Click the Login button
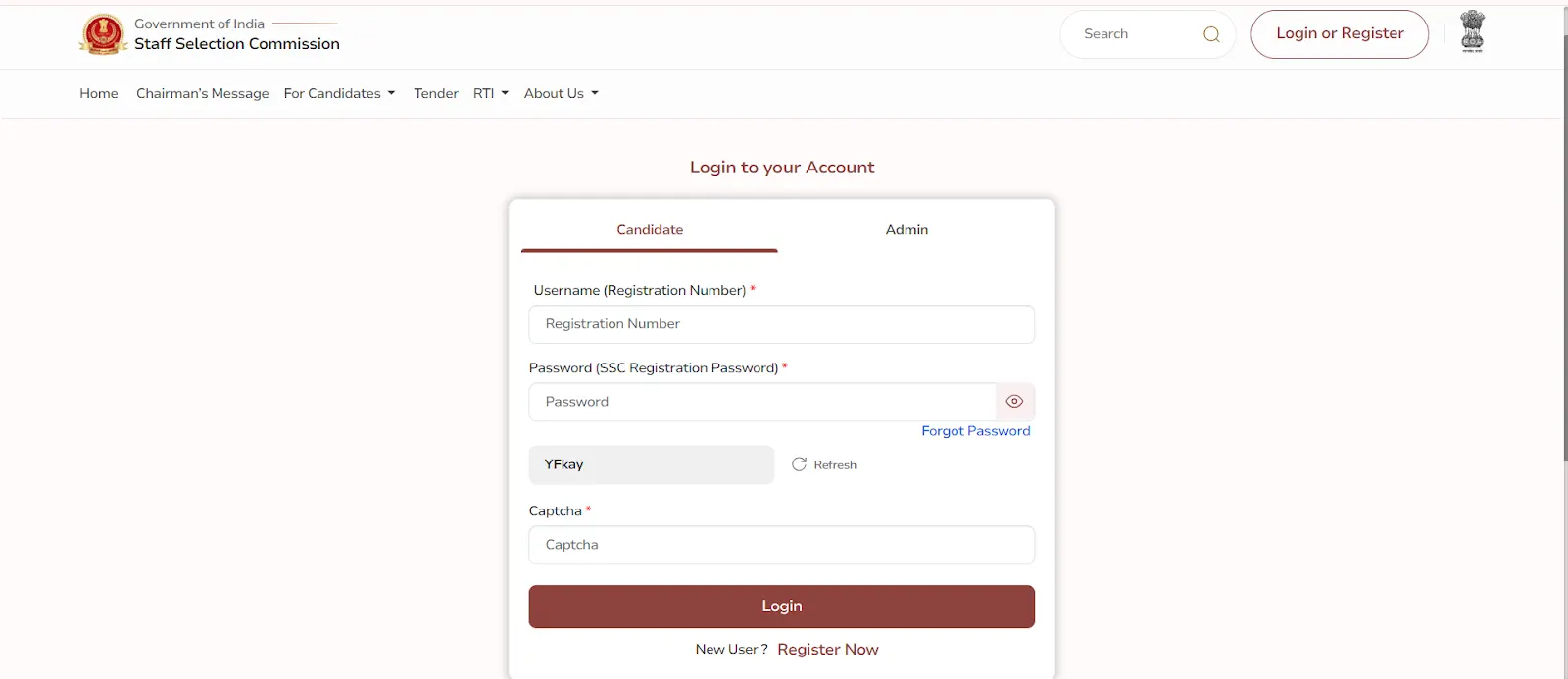This screenshot has width=1568, height=679. 781,606
